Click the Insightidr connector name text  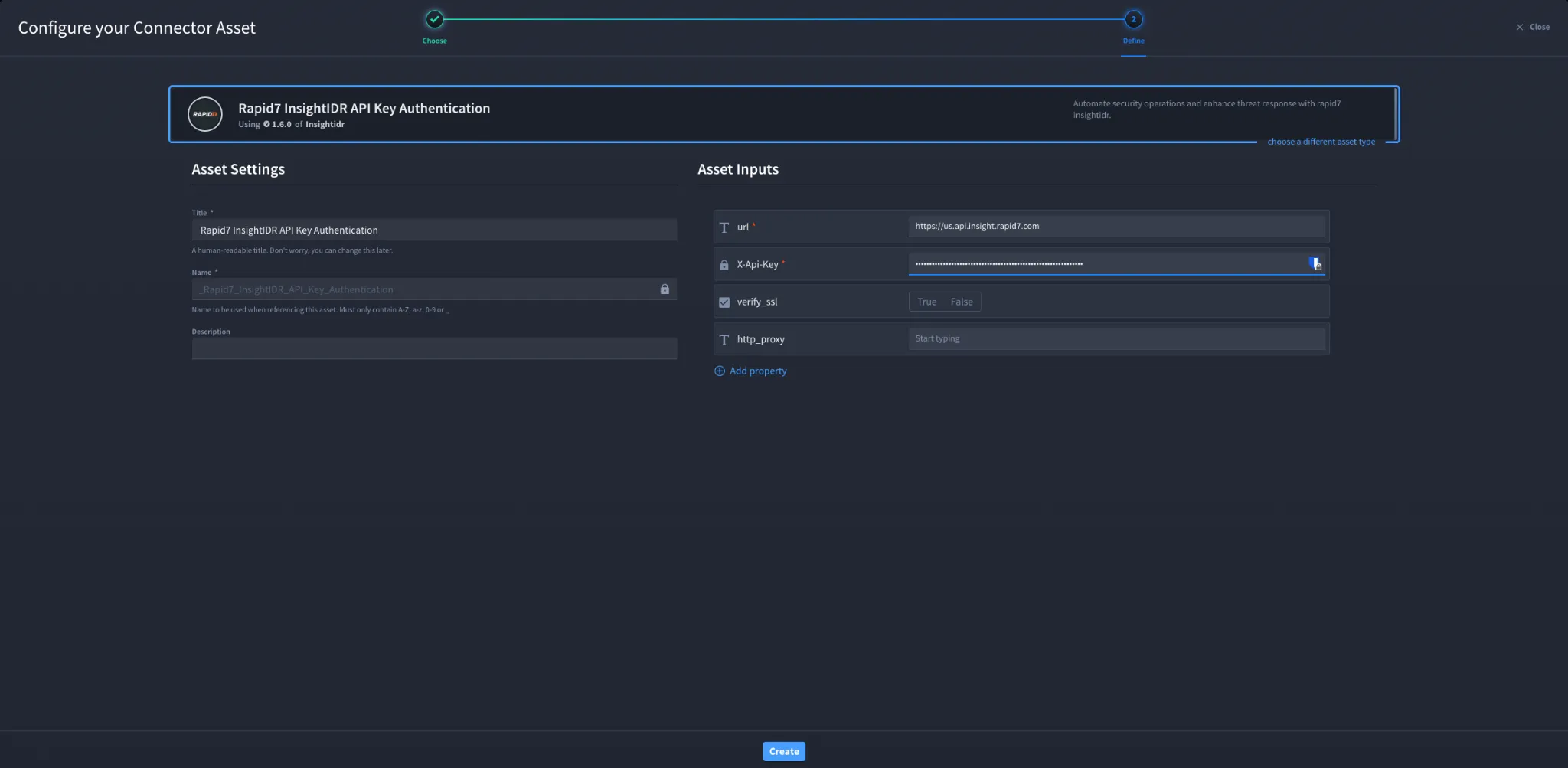[x=325, y=124]
